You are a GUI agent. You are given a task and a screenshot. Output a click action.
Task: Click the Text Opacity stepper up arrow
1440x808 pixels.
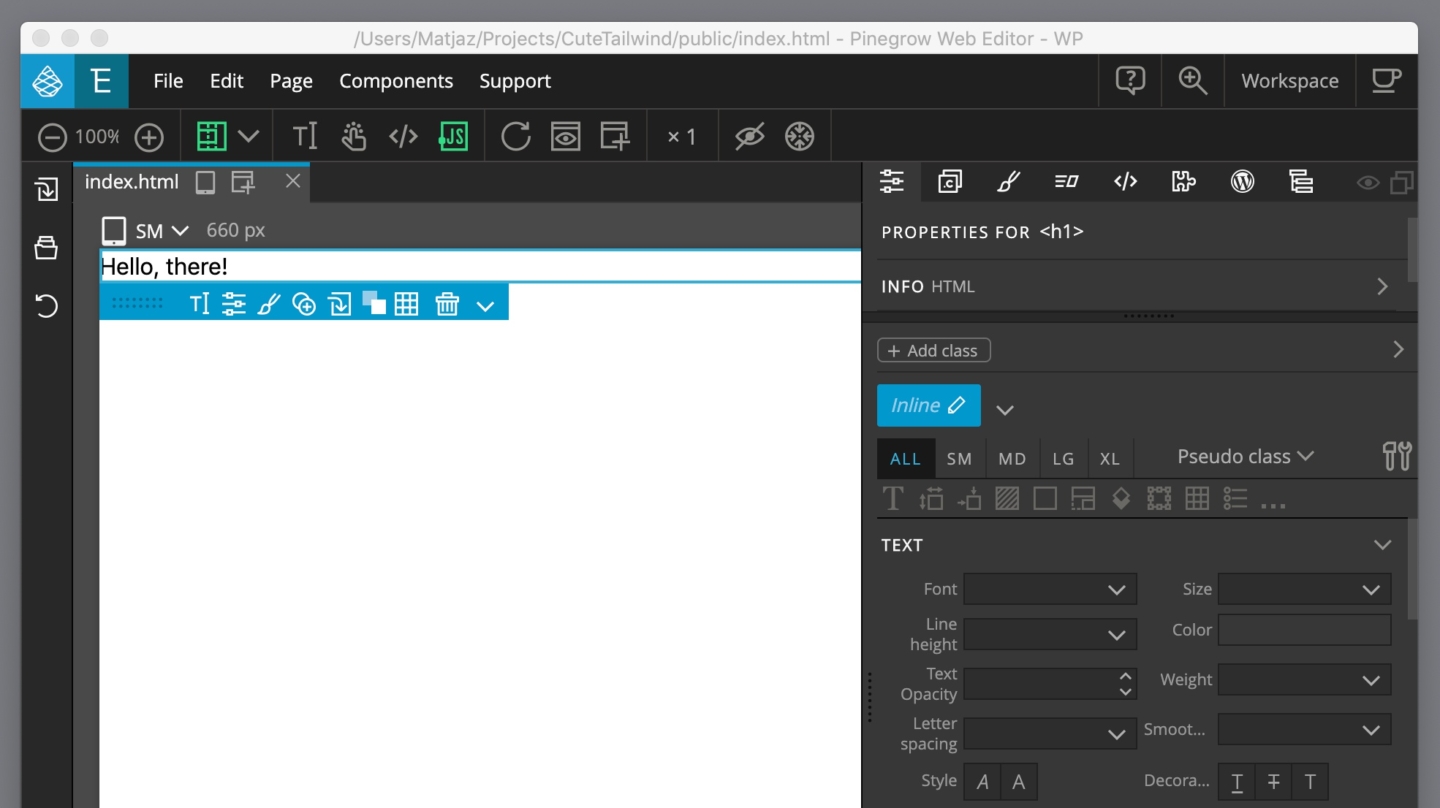tap(1126, 676)
